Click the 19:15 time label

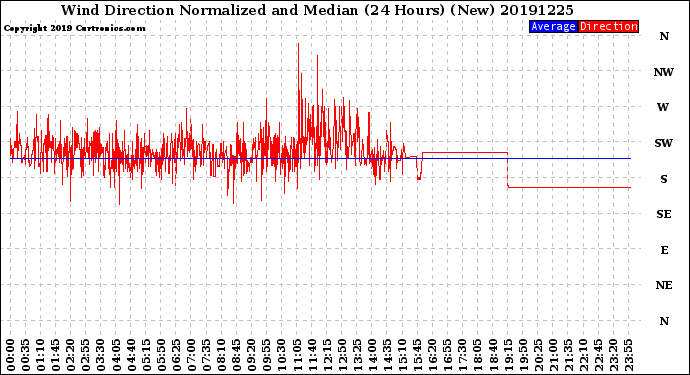pyautogui.click(x=507, y=355)
